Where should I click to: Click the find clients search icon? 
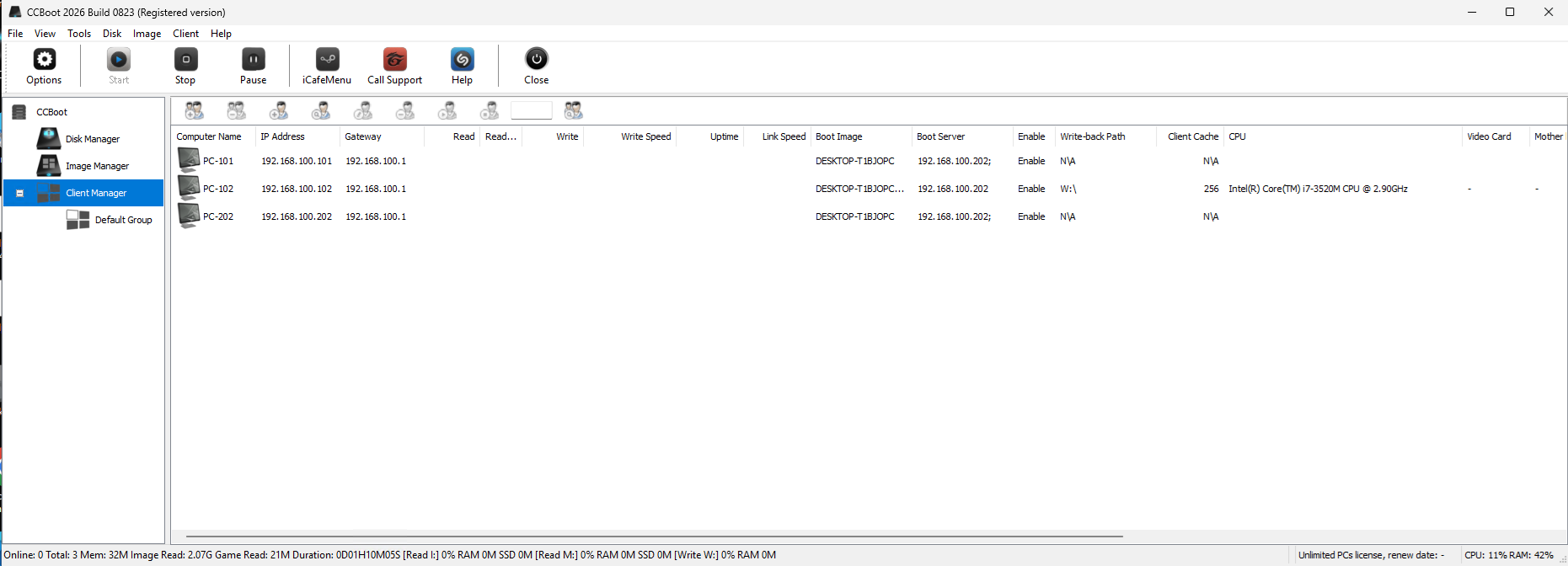click(x=574, y=110)
